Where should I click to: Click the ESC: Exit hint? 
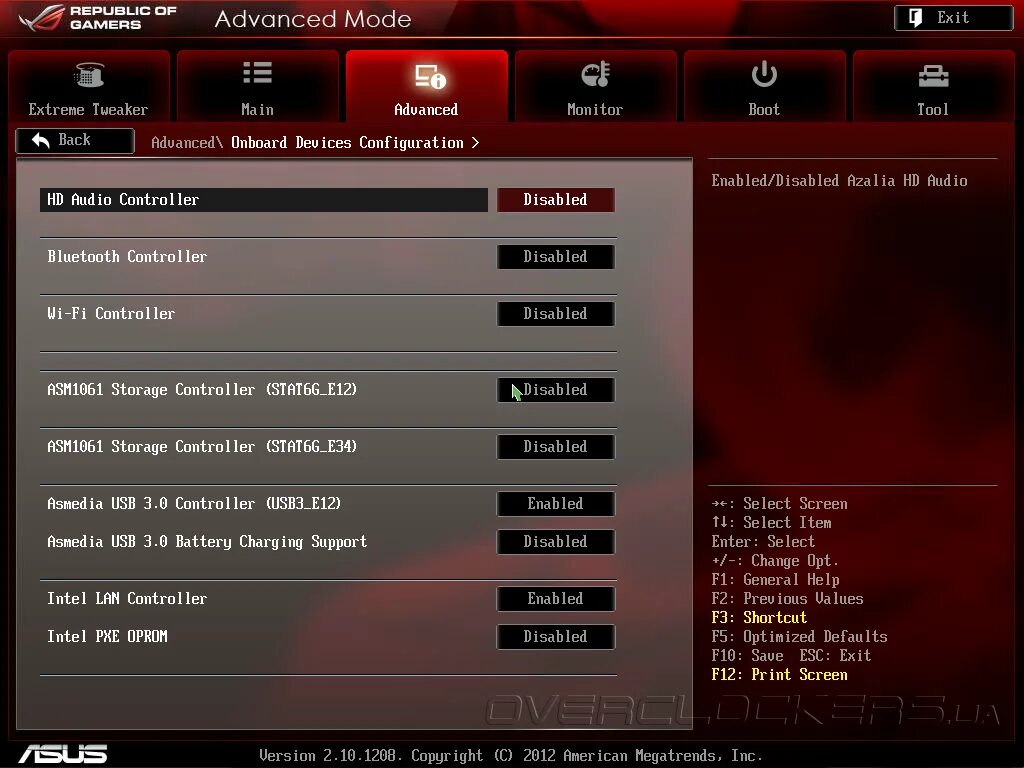[x=835, y=656]
